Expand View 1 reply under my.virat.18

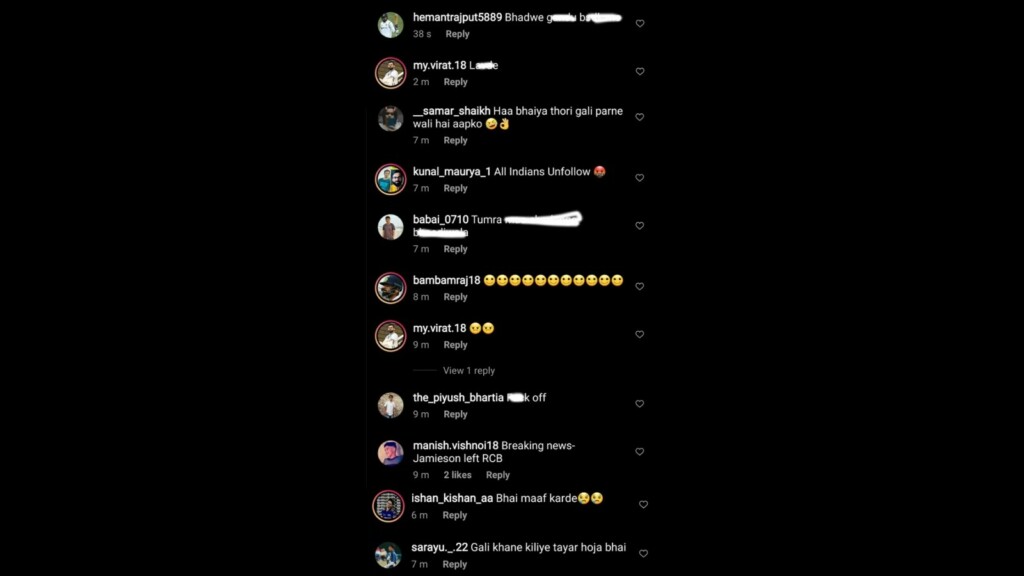[x=469, y=370]
